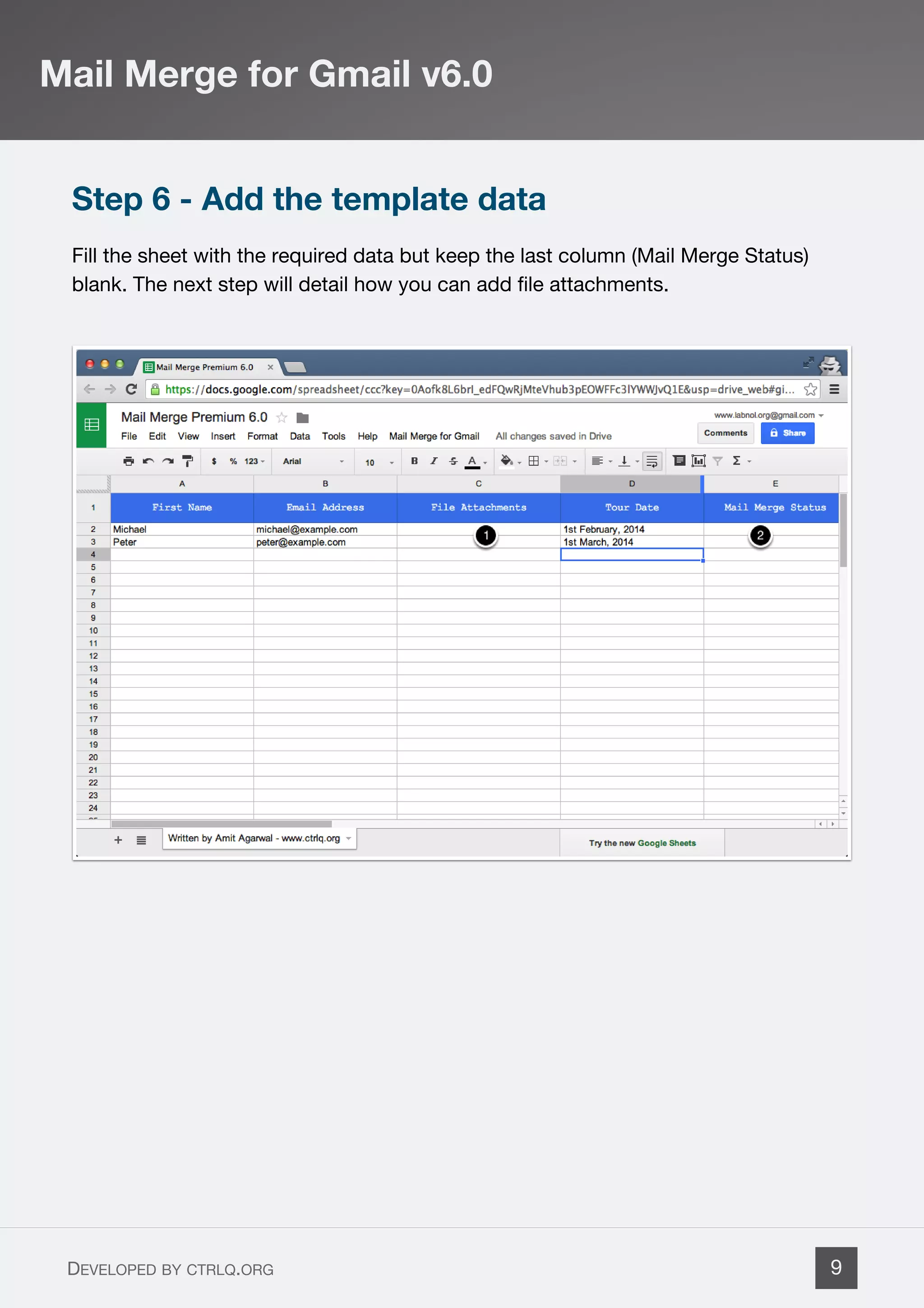Screen dimensions: 924x1308
Task: Open the Format menu
Action: [263, 436]
